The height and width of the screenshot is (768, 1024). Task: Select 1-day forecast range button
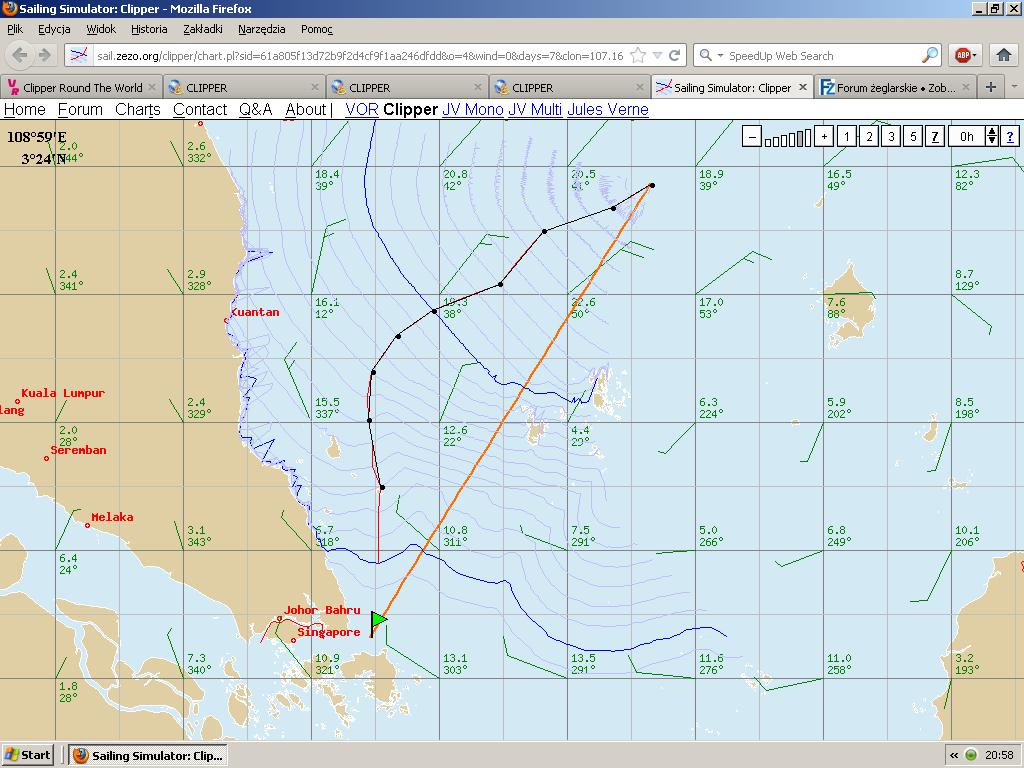pos(846,137)
